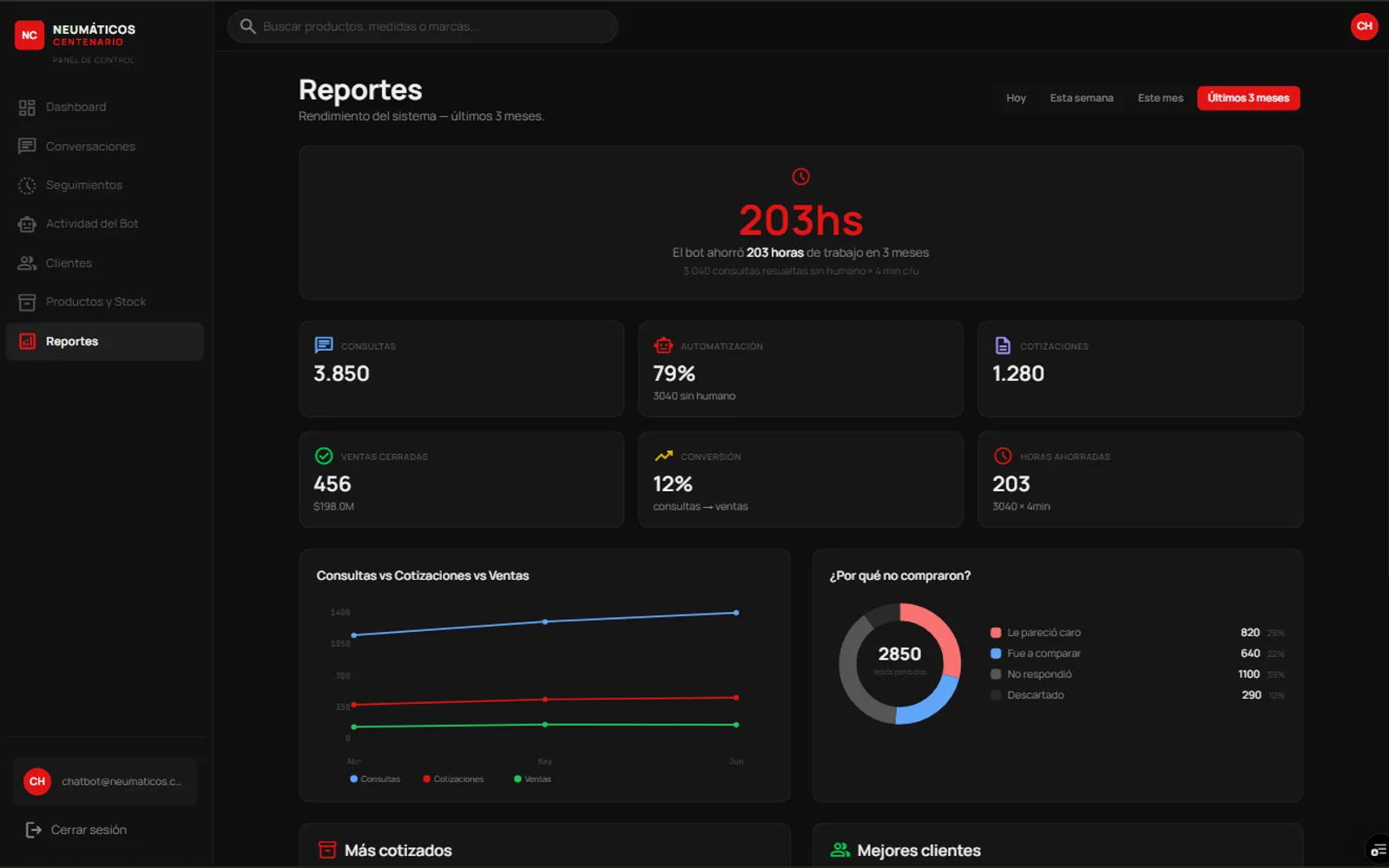Click the Cotizaciones document icon
The image size is (1389, 868).
click(x=1003, y=345)
